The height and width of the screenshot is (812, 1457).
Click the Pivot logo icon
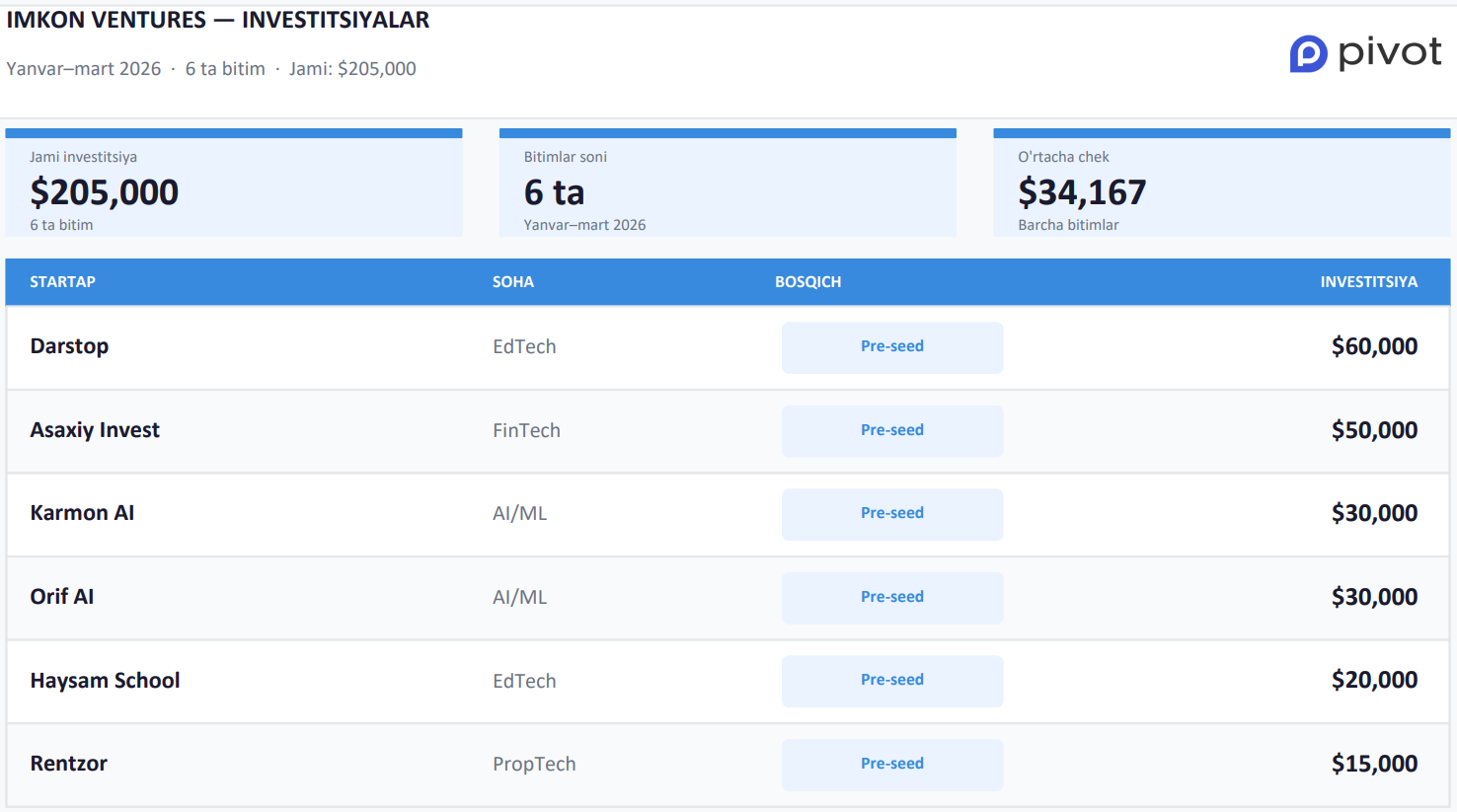tap(1308, 53)
